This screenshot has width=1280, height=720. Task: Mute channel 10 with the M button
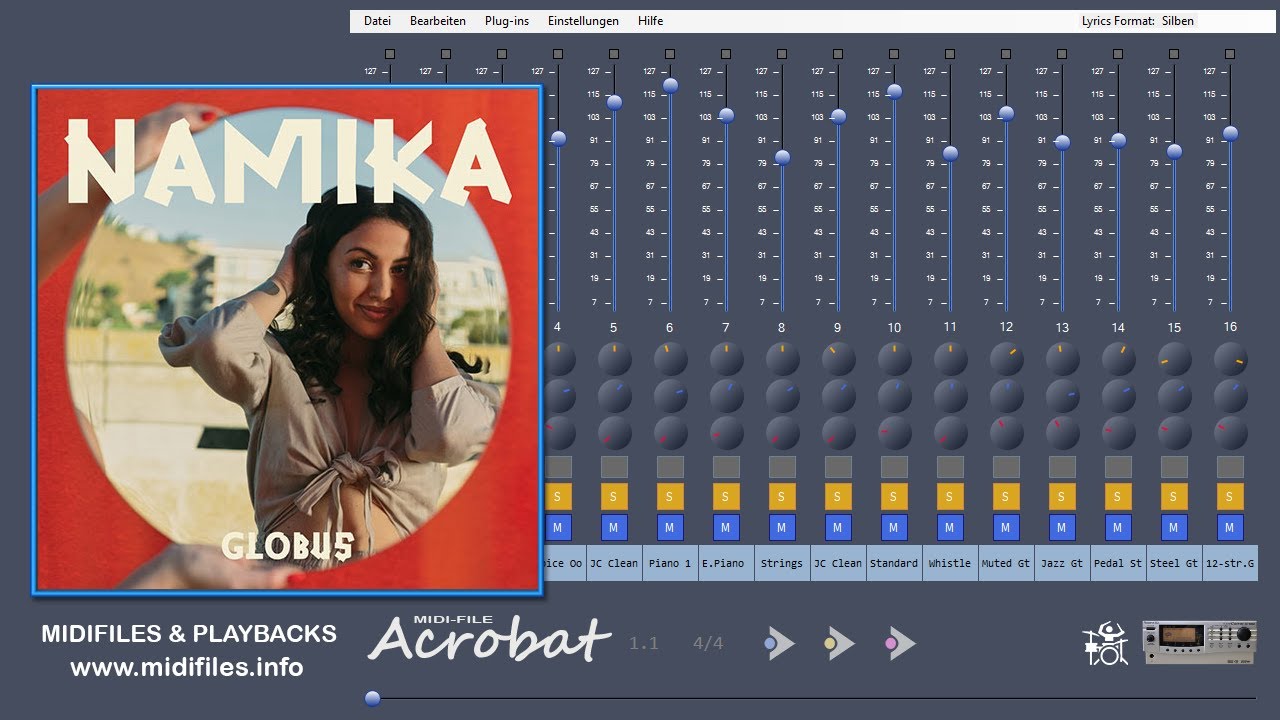pos(894,527)
